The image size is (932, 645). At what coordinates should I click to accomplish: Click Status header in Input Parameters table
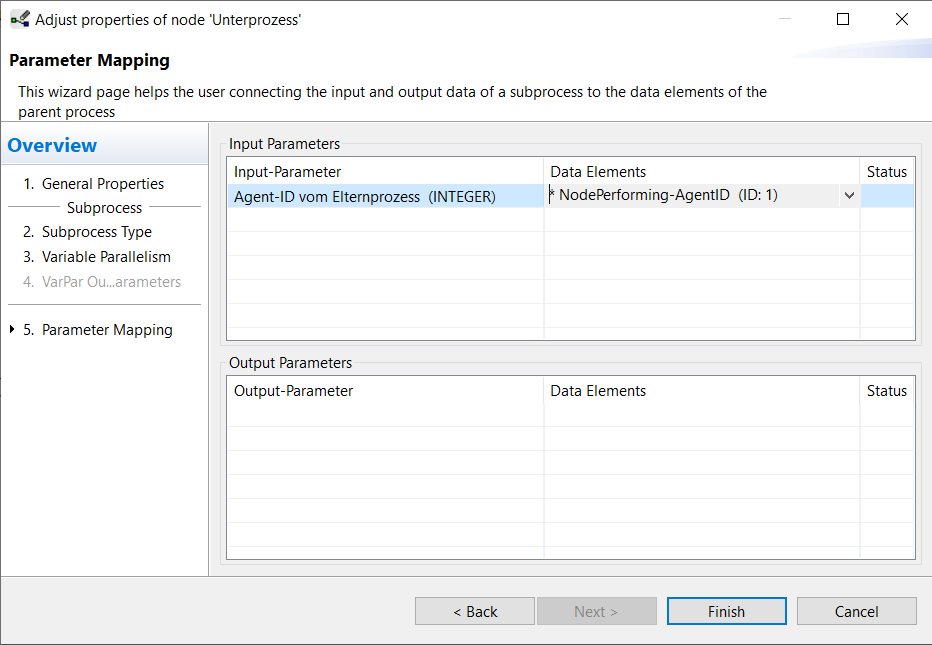pyautogui.click(x=886, y=172)
